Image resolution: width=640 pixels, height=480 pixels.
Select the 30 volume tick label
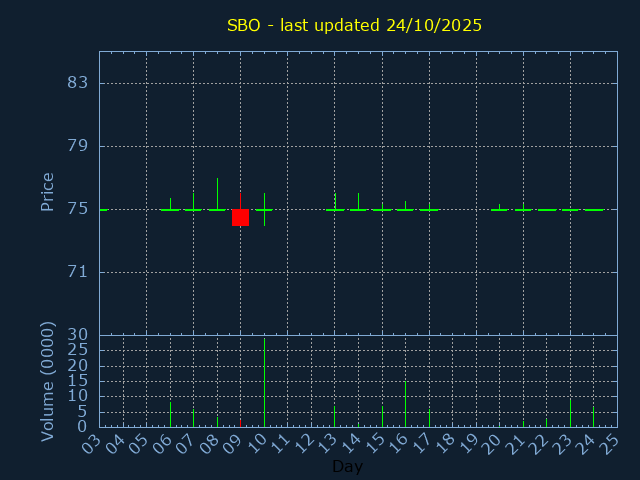click(78, 335)
